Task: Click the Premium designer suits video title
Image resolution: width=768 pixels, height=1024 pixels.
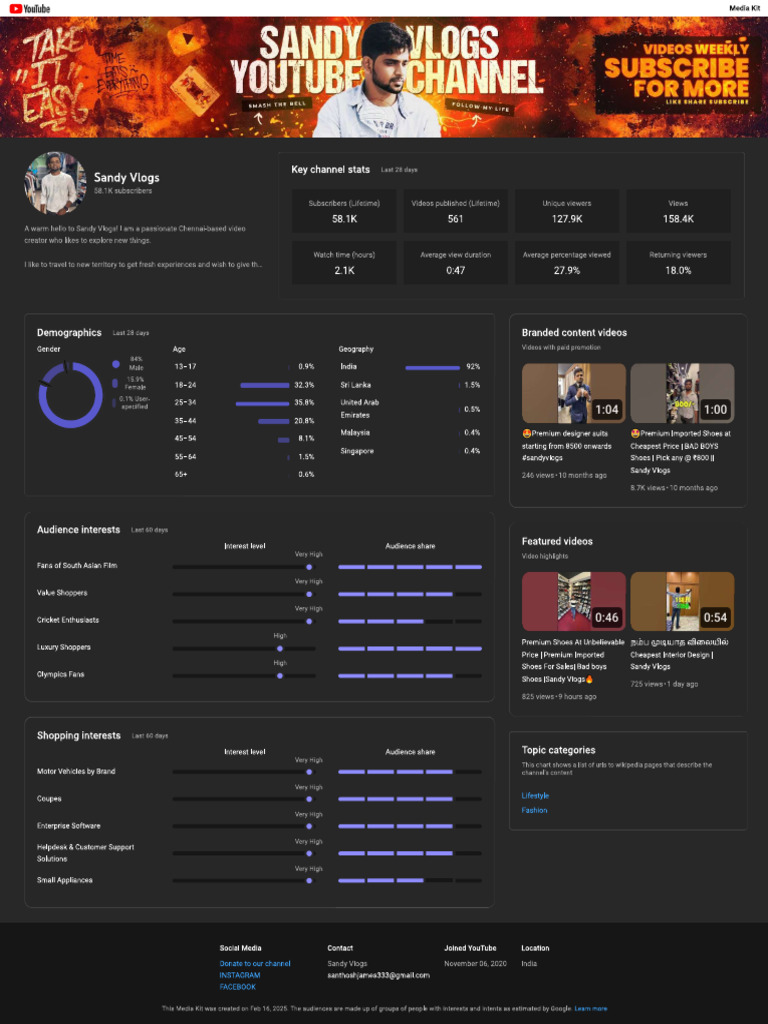Action: pos(568,445)
